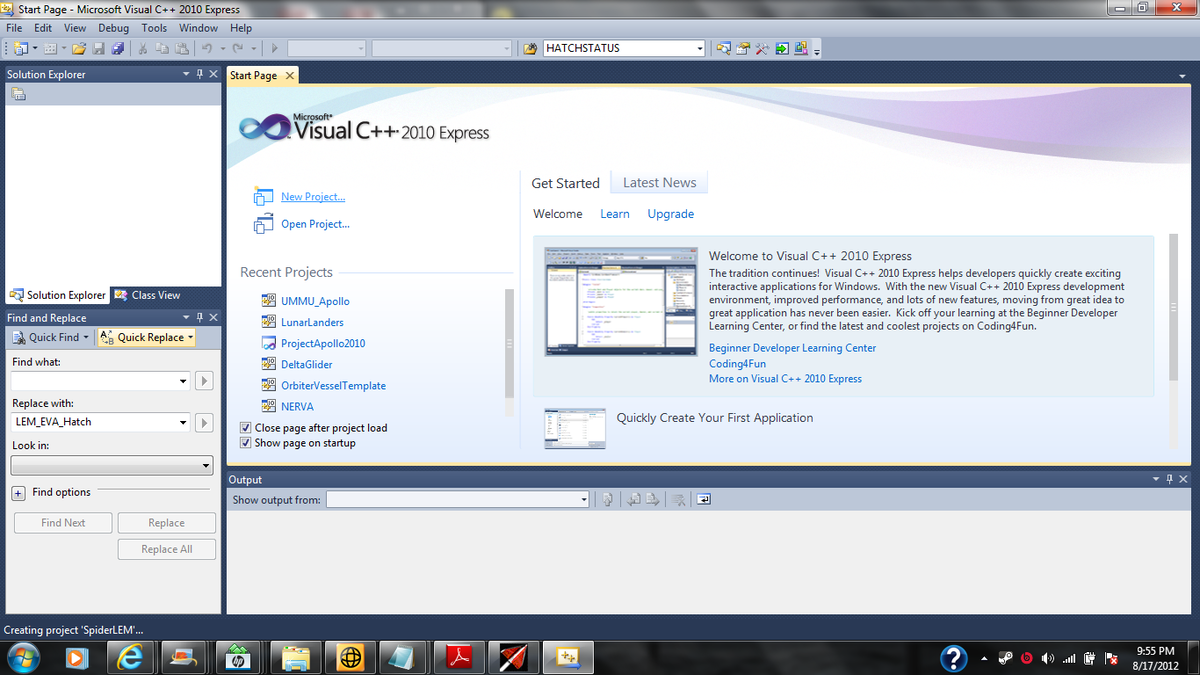Click the Save floppy disk icon
This screenshot has width=1200, height=675.
click(x=99, y=48)
